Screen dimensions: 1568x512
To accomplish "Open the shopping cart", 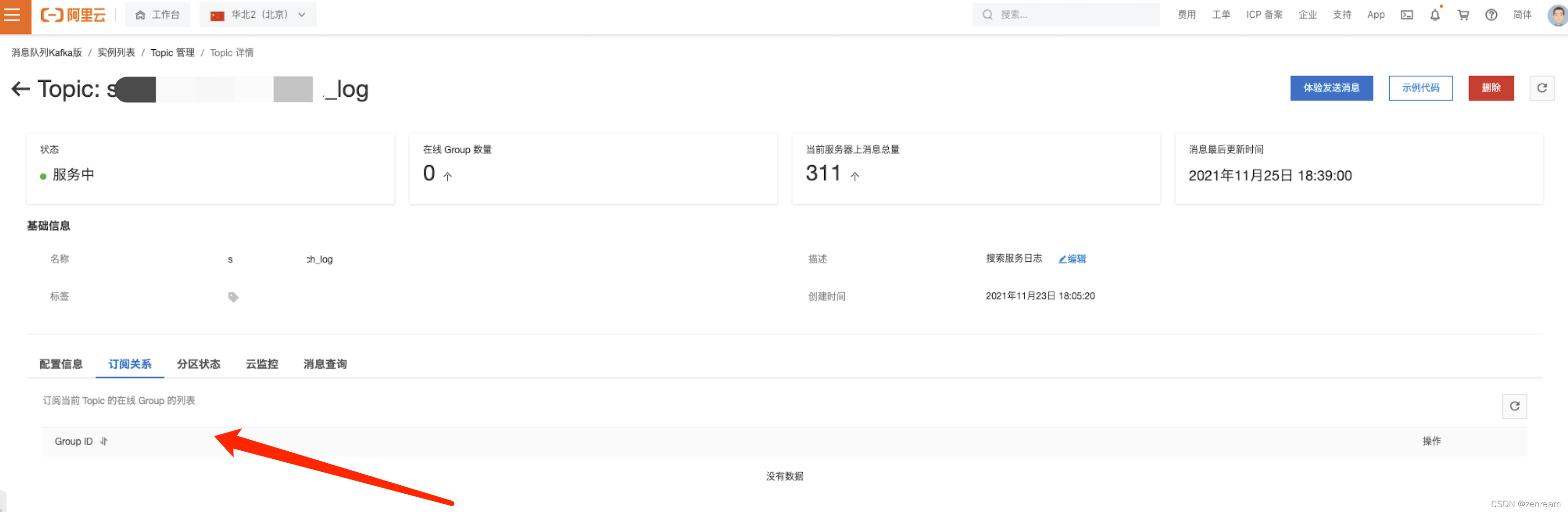I will click(1463, 15).
